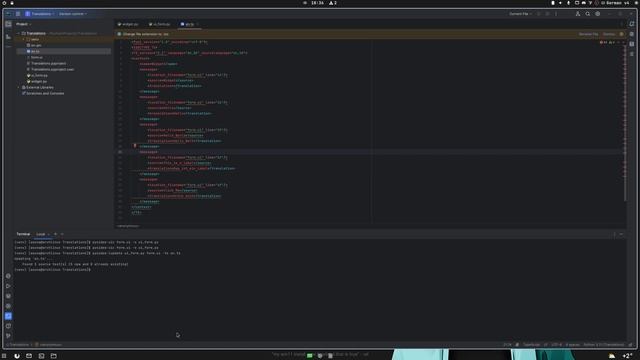The height and width of the screenshot is (360, 640).
Task: Click the Search Everywhere magnifier icon
Action: point(588,14)
